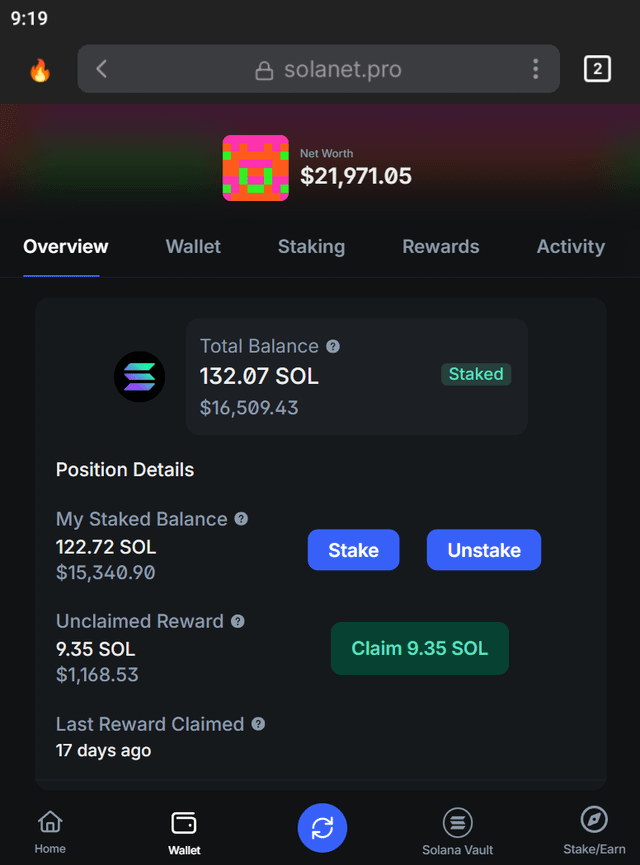Switch to the Wallet tab at top
640x865 pixels.
(x=193, y=246)
